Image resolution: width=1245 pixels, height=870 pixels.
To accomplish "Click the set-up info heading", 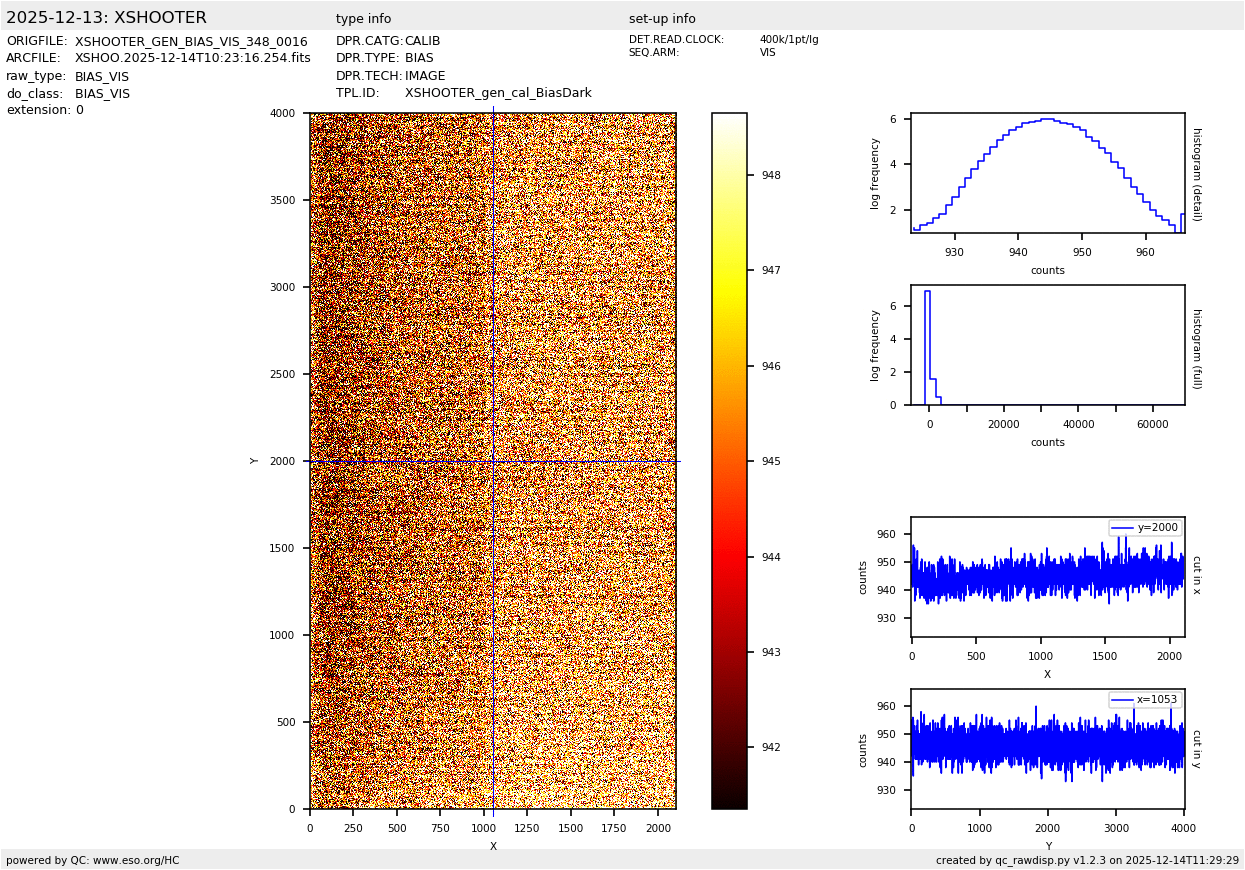I will [x=662, y=19].
